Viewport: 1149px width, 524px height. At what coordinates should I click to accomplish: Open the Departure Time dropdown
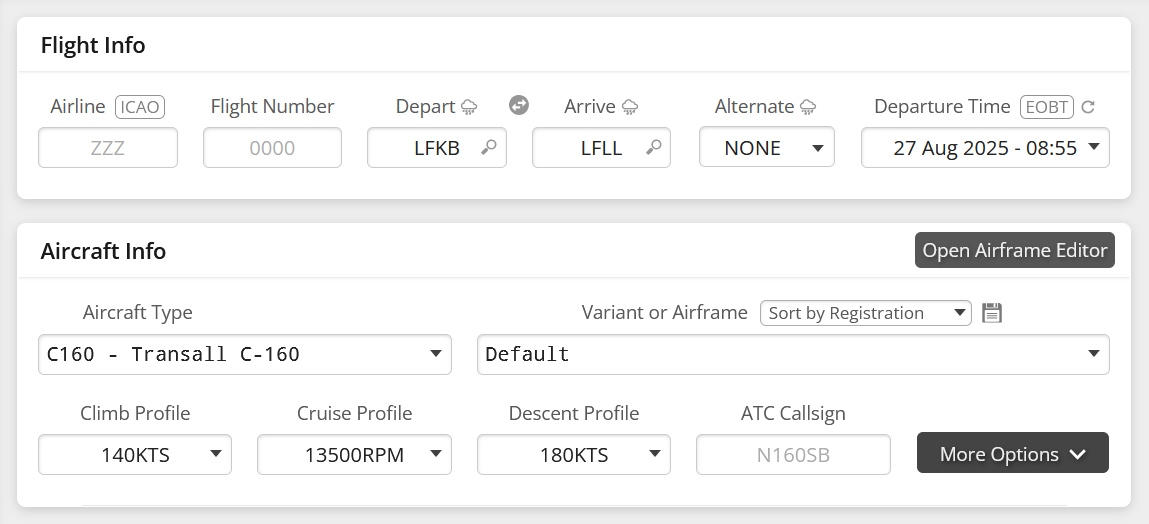984,148
